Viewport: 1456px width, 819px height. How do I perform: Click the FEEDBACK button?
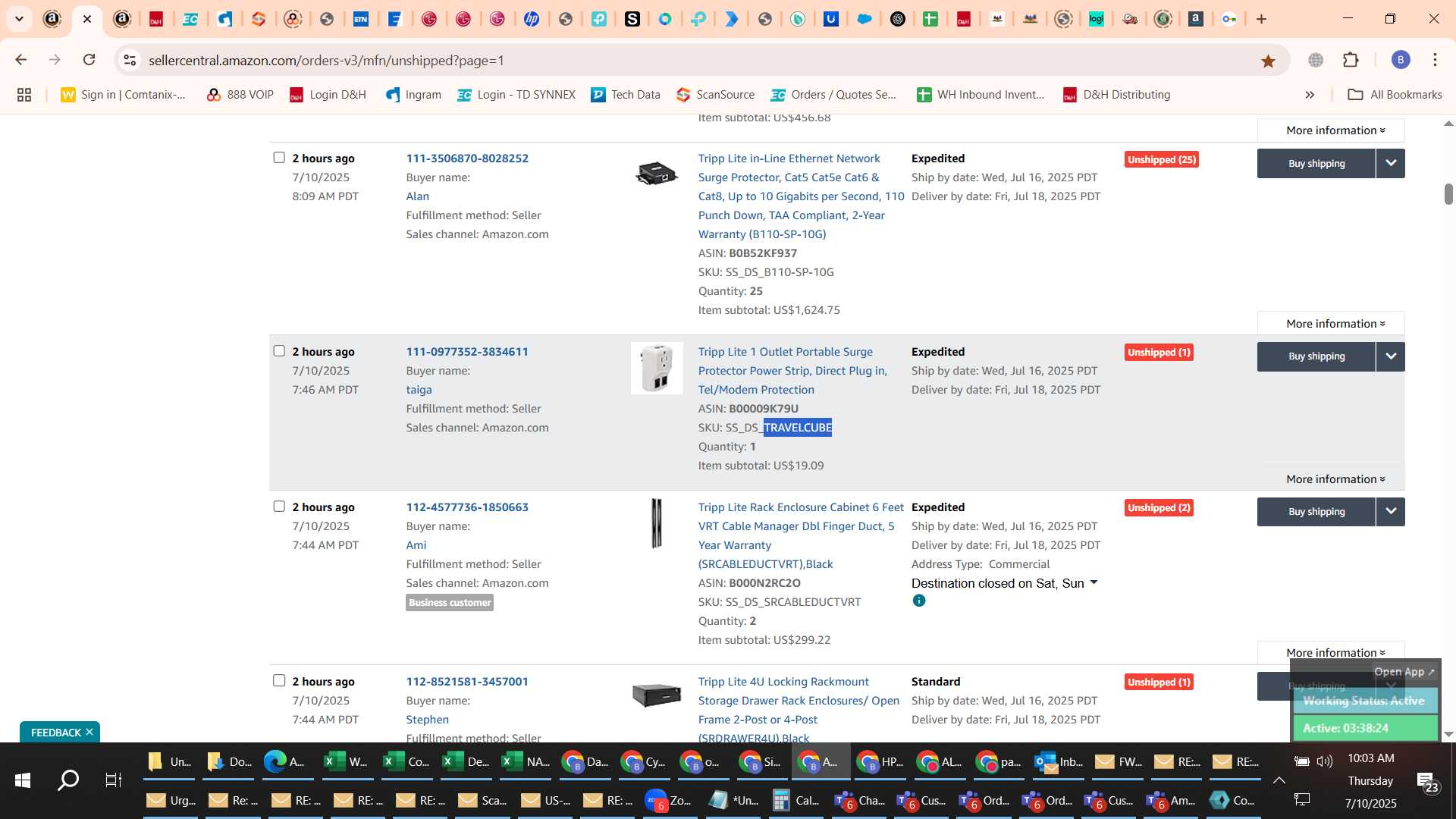click(55, 732)
